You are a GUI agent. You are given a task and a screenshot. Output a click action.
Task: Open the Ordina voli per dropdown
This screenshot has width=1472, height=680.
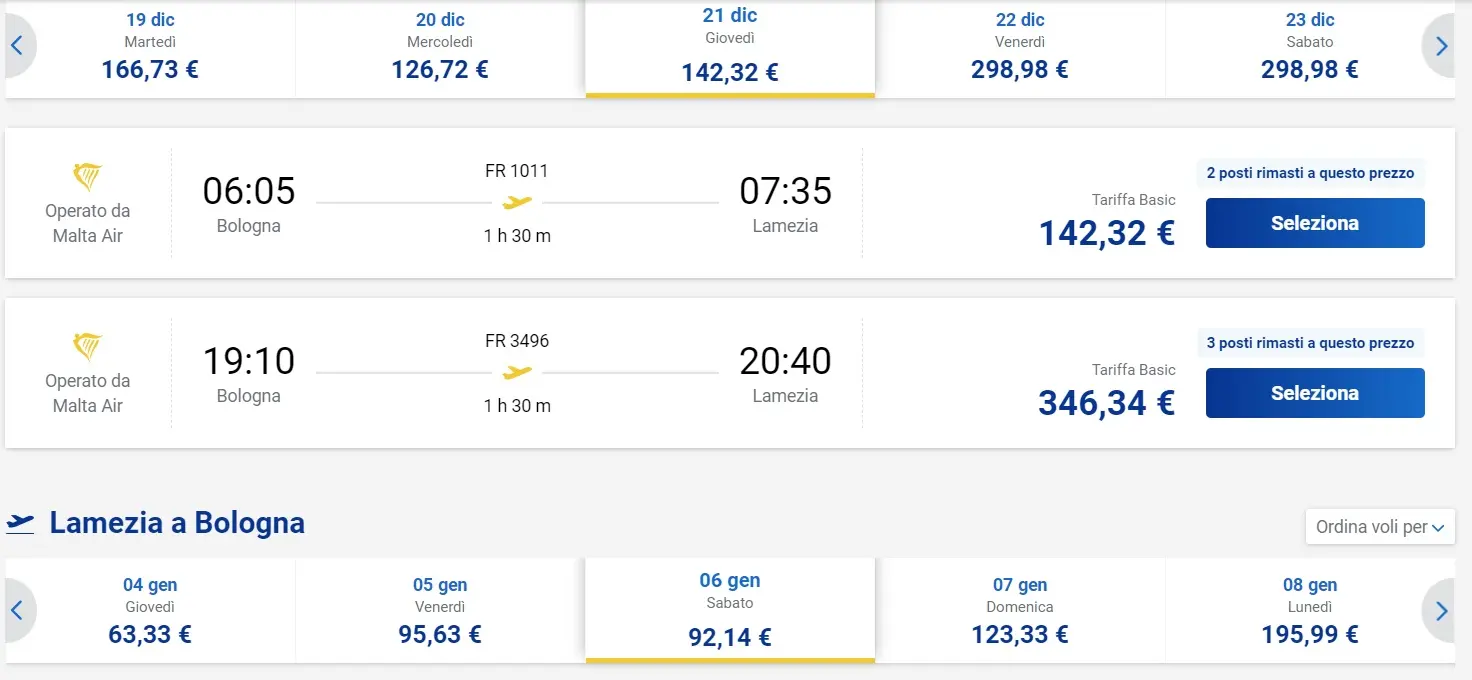(x=1380, y=527)
